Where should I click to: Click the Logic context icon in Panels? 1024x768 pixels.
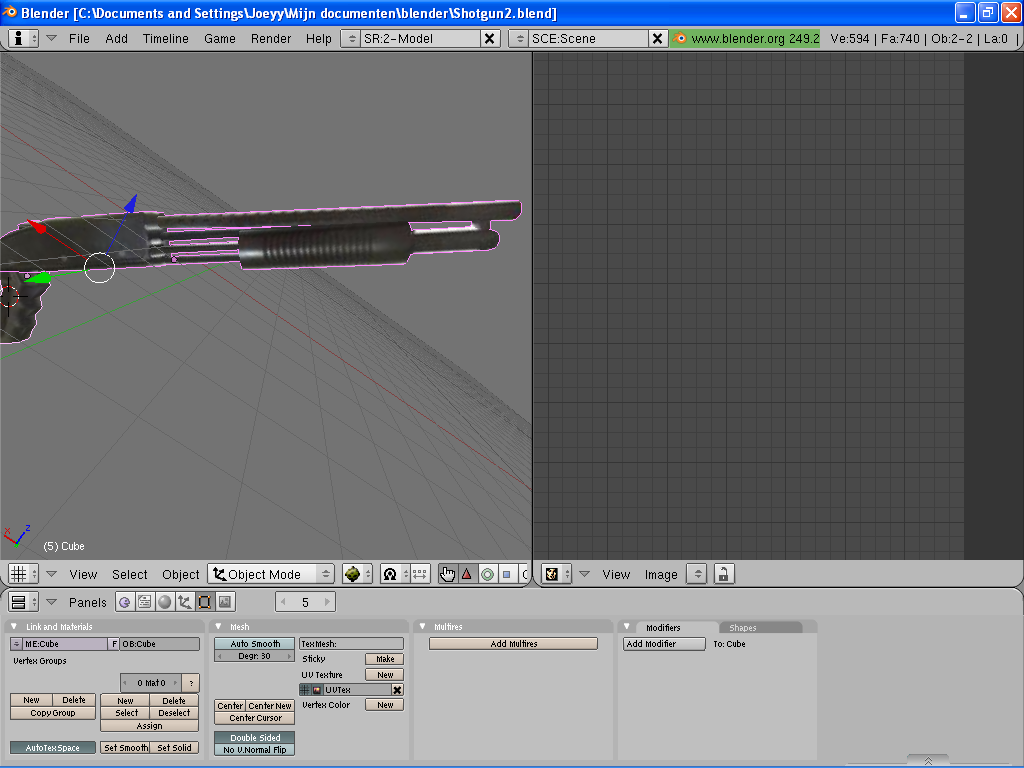tap(124, 602)
